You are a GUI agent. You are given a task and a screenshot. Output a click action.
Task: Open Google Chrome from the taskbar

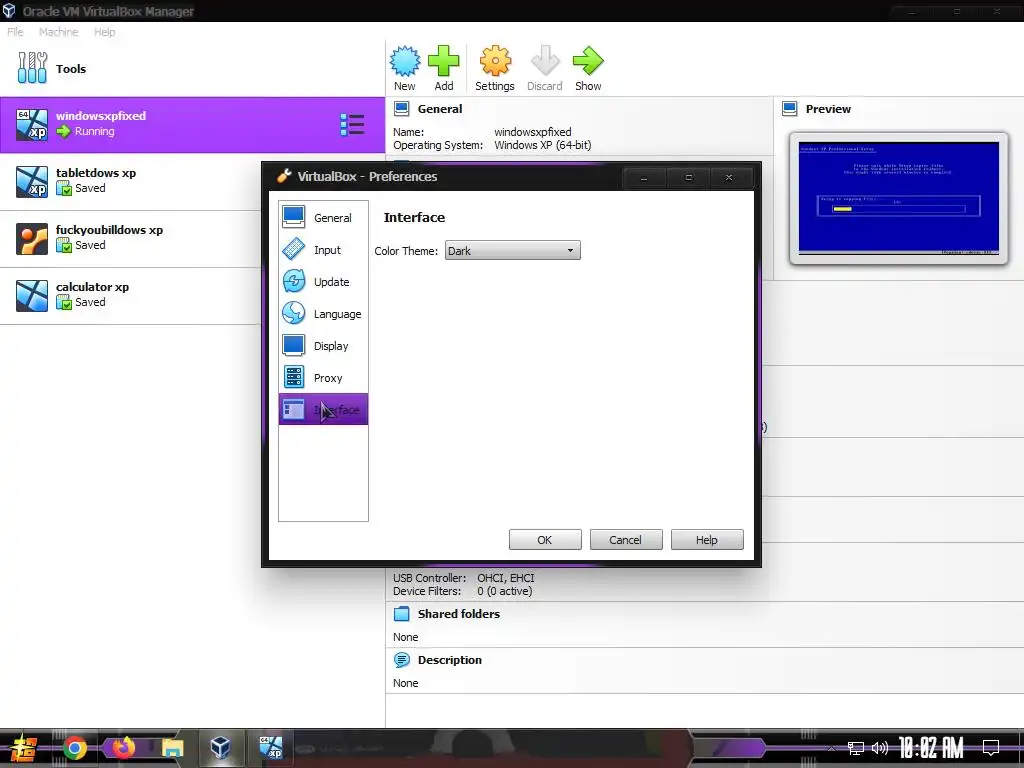tap(74, 748)
